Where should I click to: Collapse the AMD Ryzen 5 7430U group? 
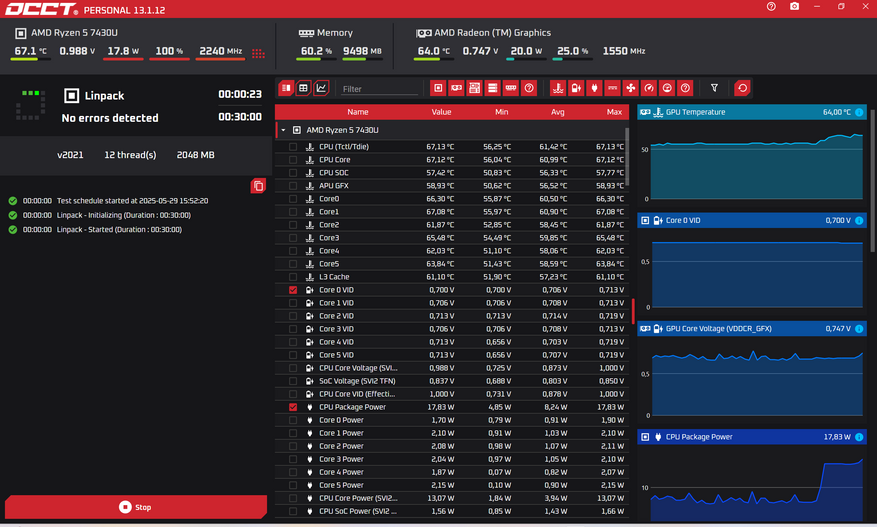(283, 130)
